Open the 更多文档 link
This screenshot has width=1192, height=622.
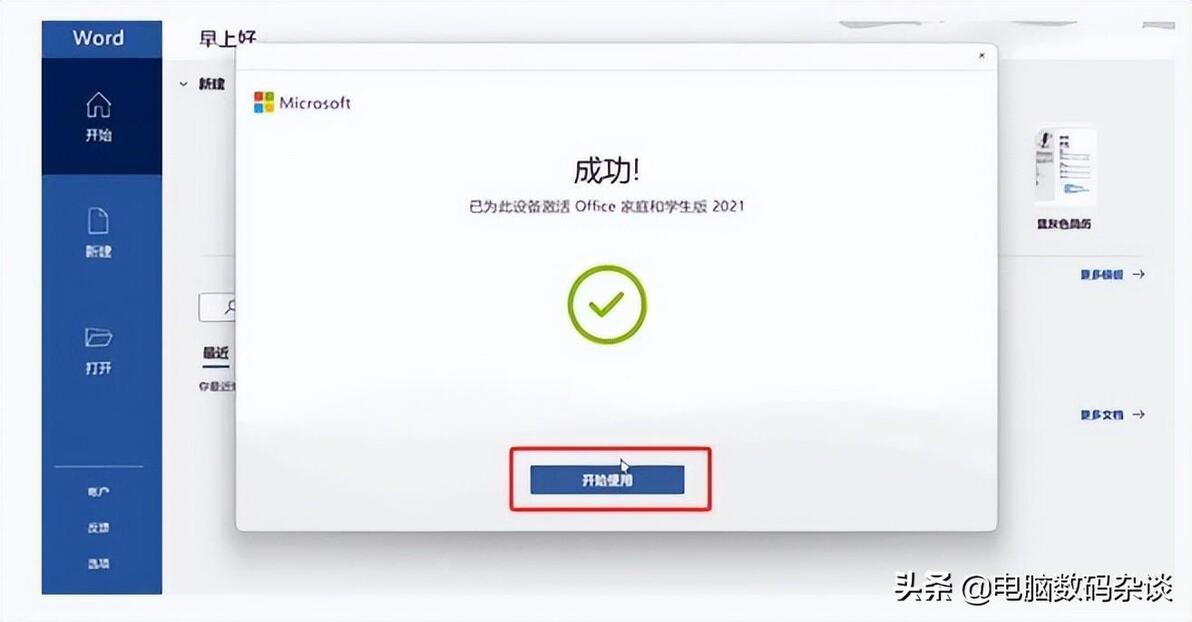(x=1102, y=414)
